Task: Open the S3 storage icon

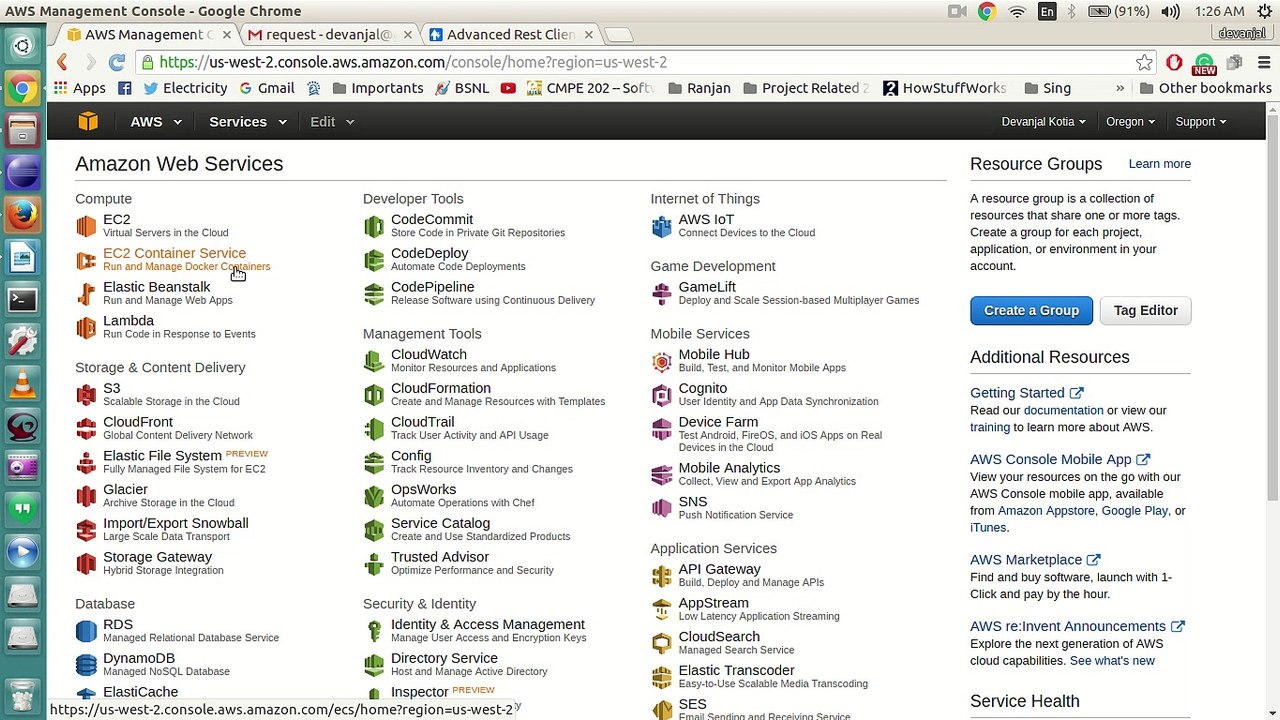Action: pos(87,394)
